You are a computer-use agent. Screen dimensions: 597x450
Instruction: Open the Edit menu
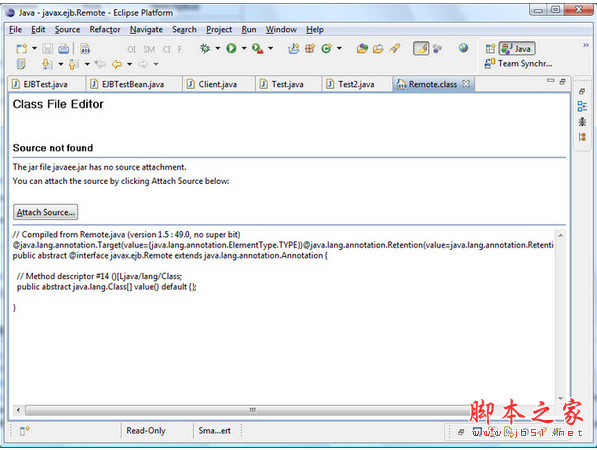[38, 29]
